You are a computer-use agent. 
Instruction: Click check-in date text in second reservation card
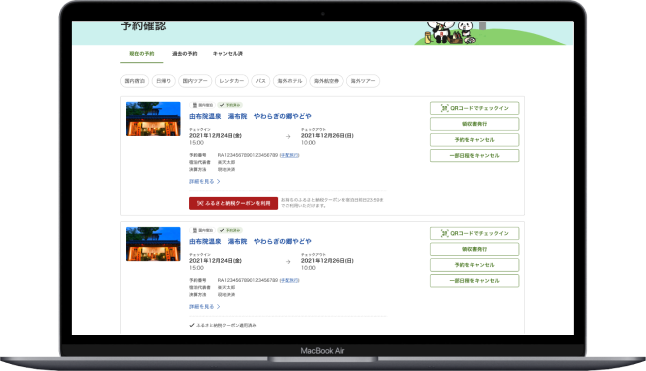[x=215, y=261]
